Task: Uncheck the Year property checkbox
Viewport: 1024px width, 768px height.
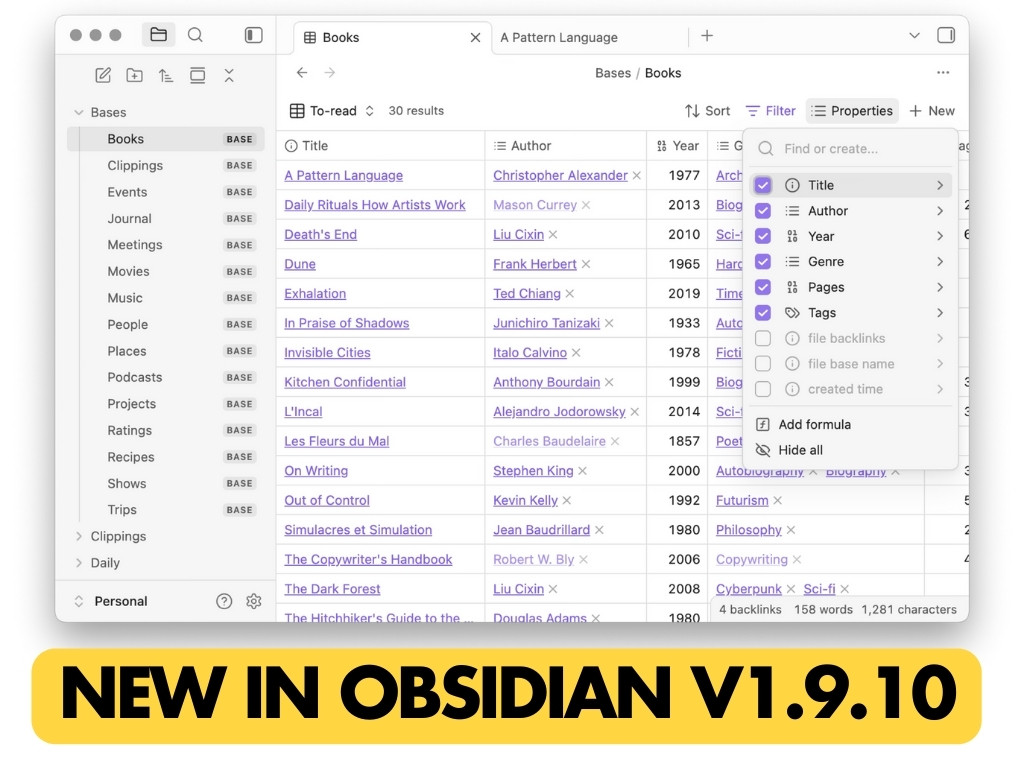Action: click(763, 236)
